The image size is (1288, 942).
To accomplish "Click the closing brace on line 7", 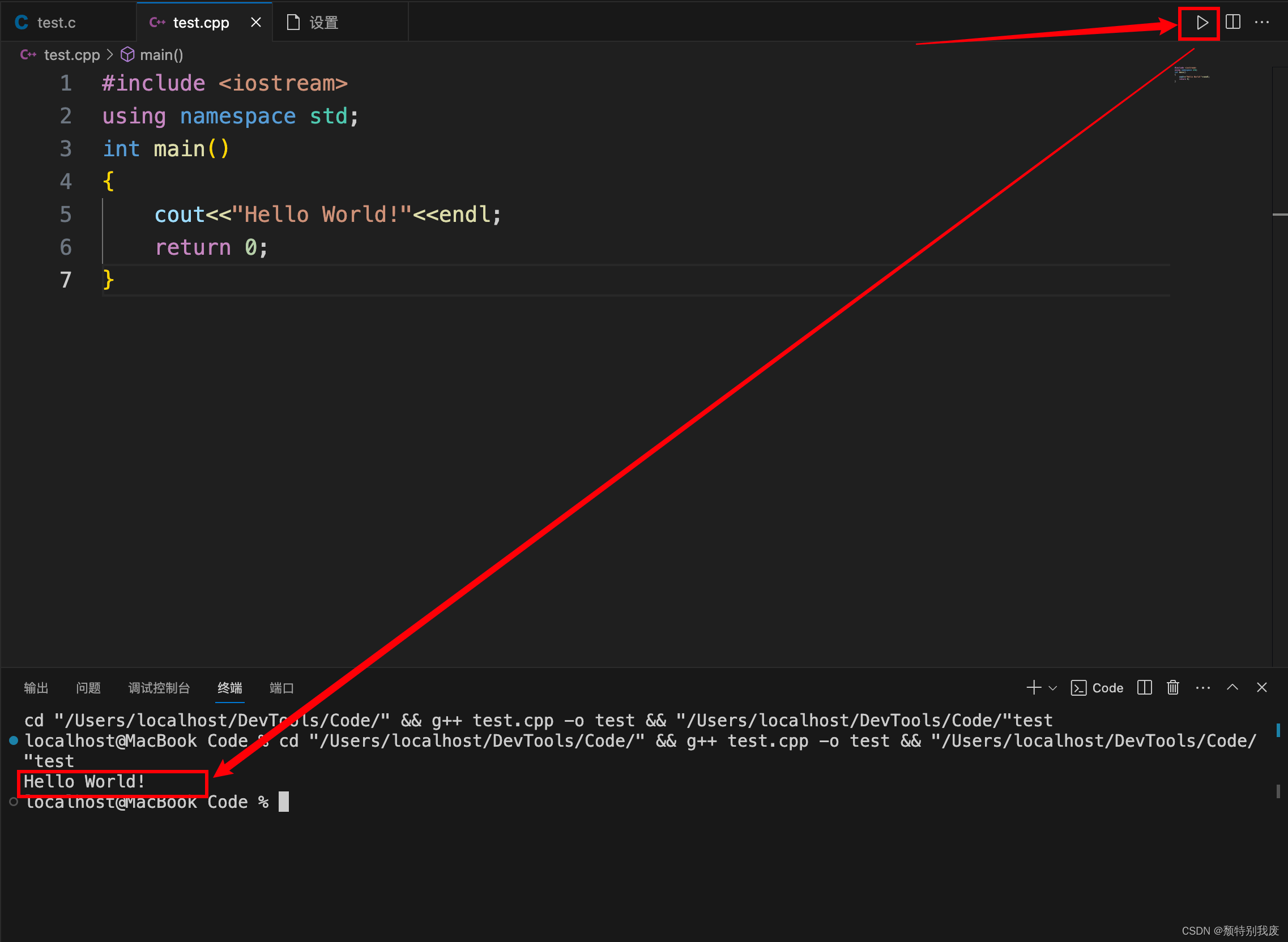I will (108, 280).
